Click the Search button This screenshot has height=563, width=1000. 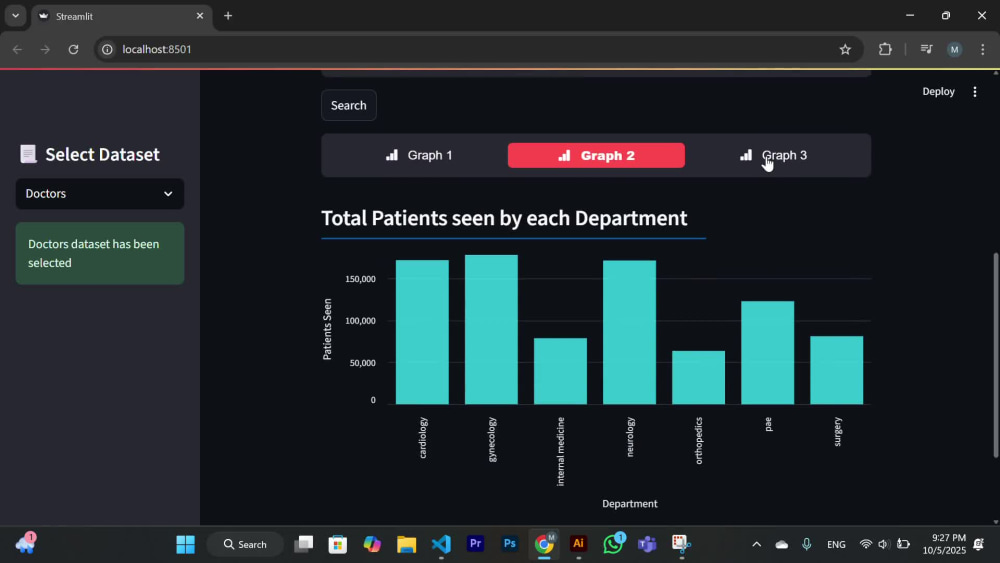tap(348, 105)
